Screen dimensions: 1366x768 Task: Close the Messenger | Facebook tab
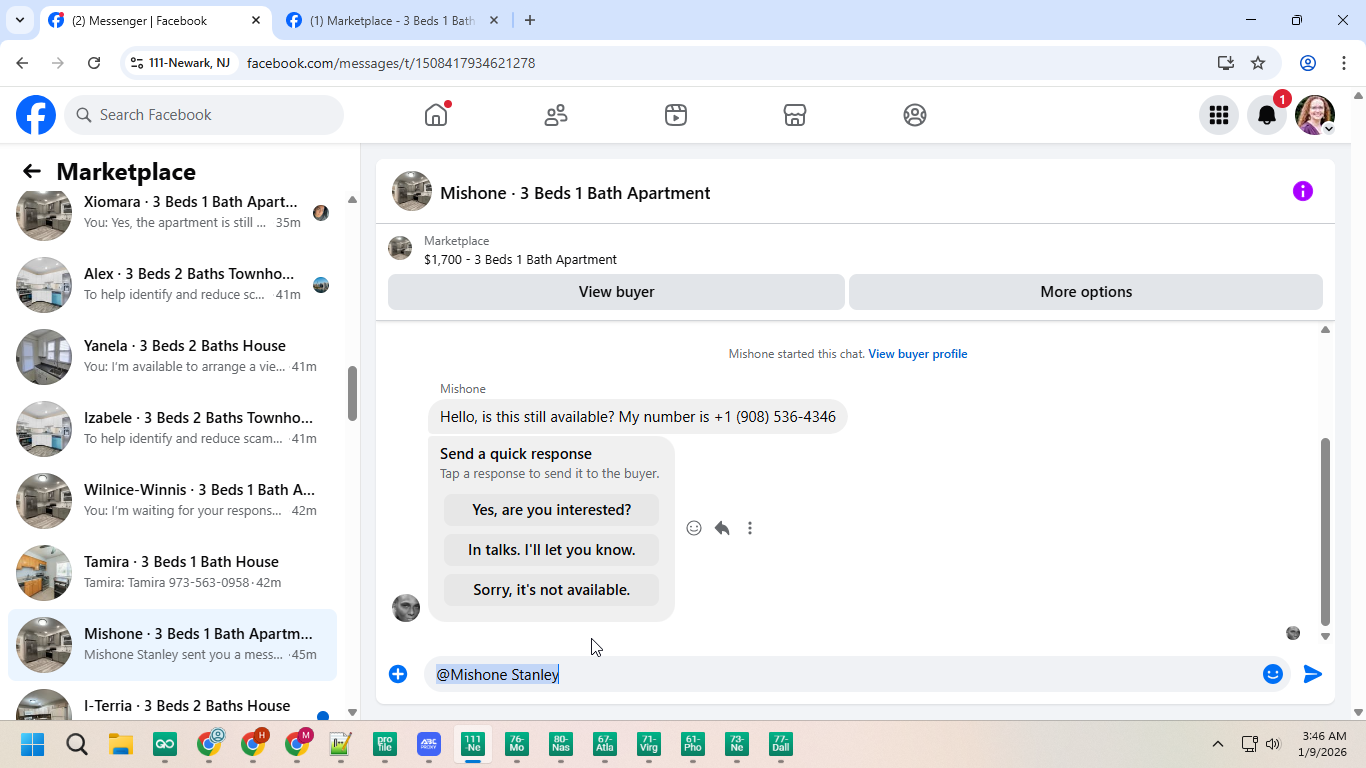(256, 20)
